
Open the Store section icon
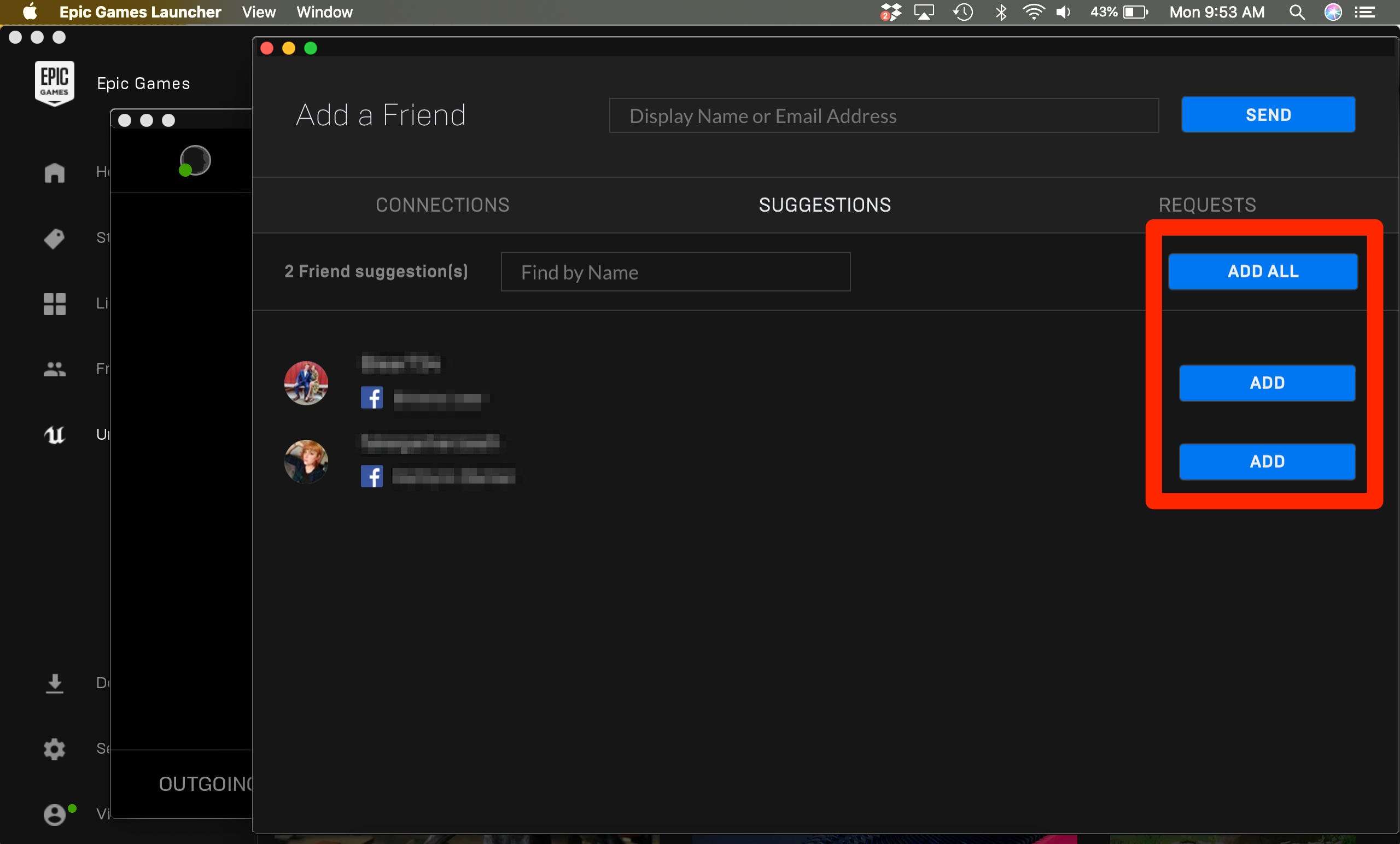(x=54, y=237)
